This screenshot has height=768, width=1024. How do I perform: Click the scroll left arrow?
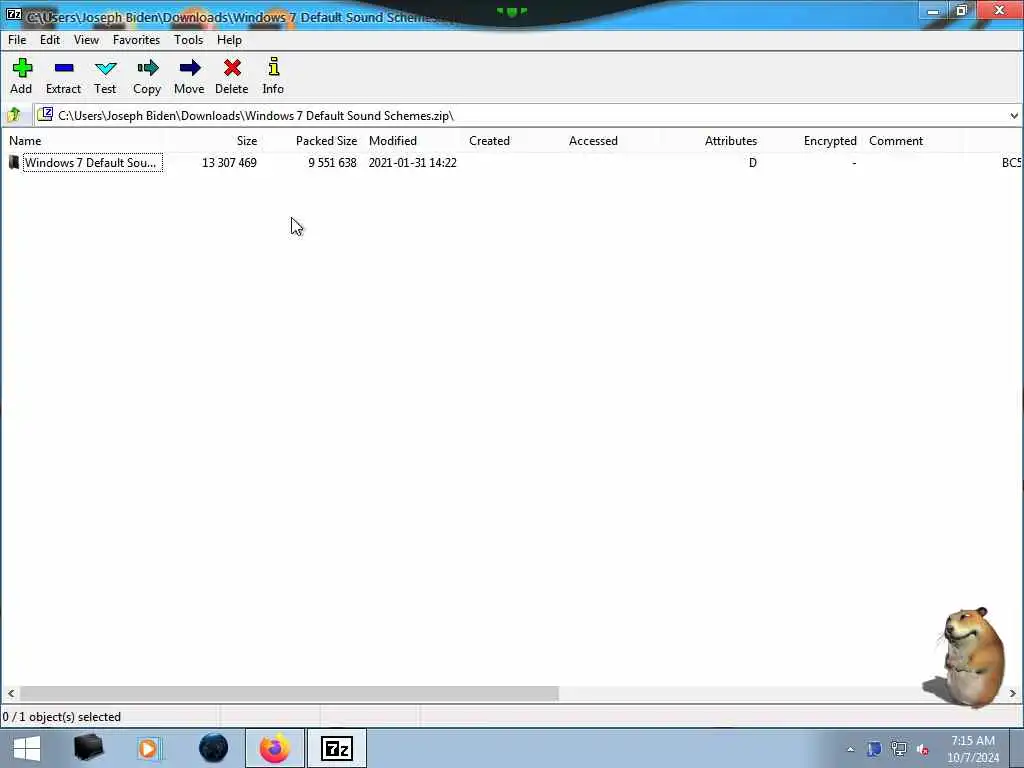pos(11,694)
